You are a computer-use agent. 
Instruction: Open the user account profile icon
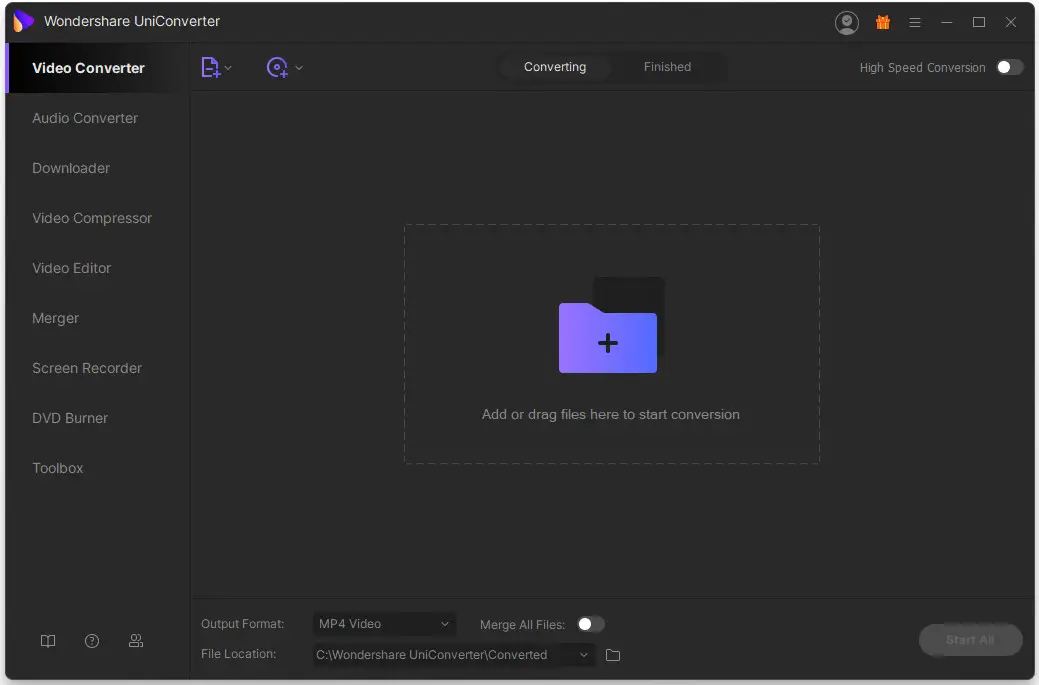click(847, 23)
